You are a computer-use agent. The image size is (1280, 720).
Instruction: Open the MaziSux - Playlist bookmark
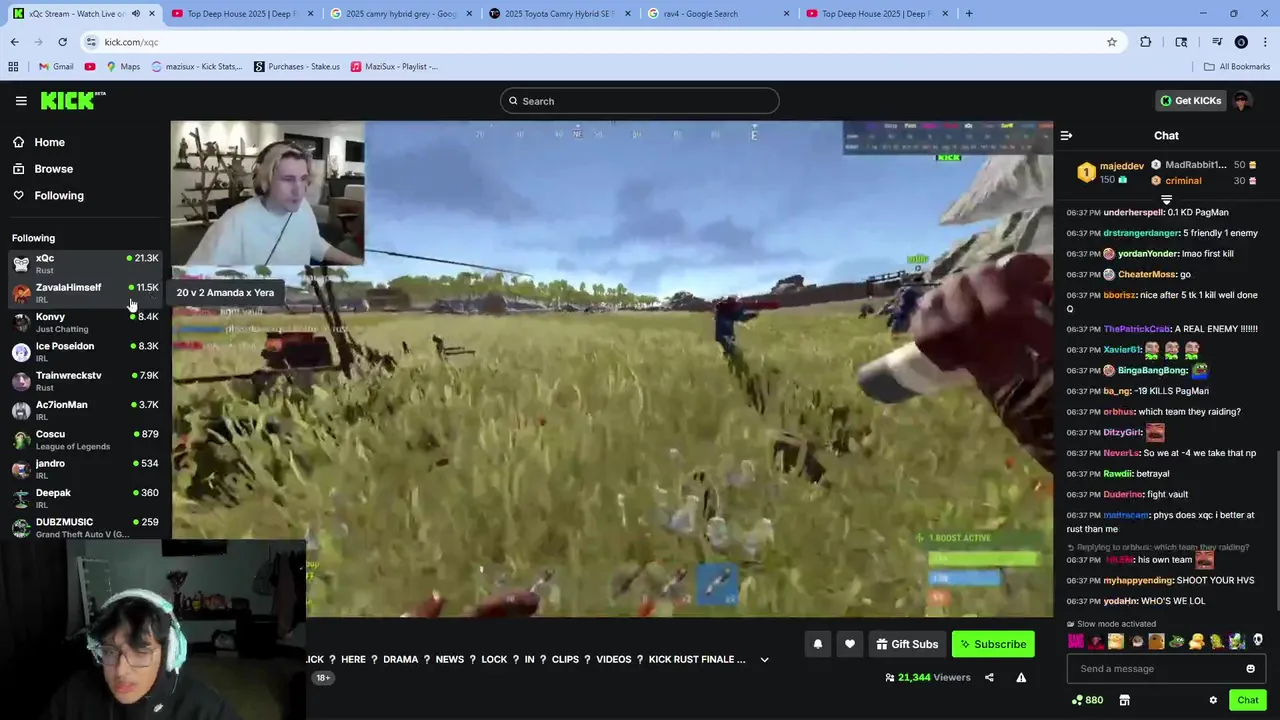394,67
